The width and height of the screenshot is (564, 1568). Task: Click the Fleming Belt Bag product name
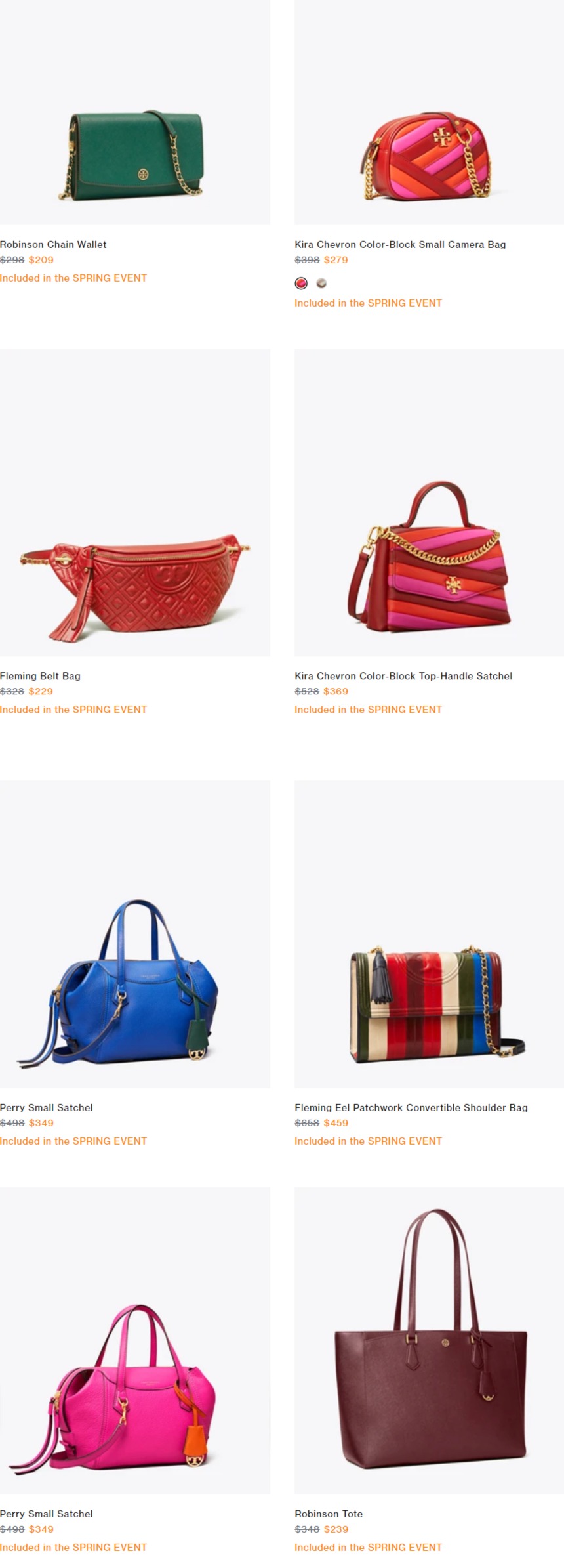click(x=40, y=675)
